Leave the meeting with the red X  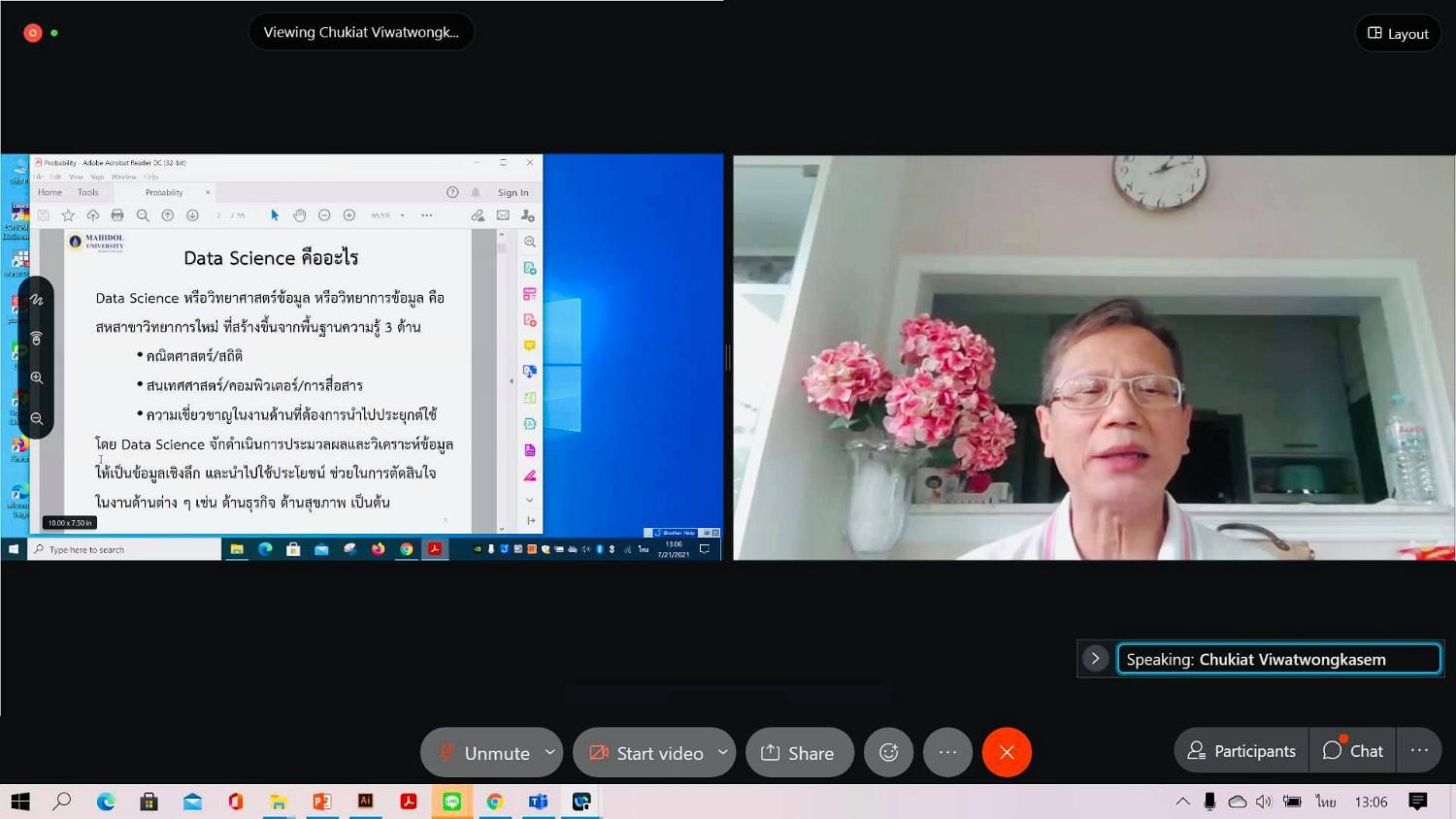coord(1007,752)
